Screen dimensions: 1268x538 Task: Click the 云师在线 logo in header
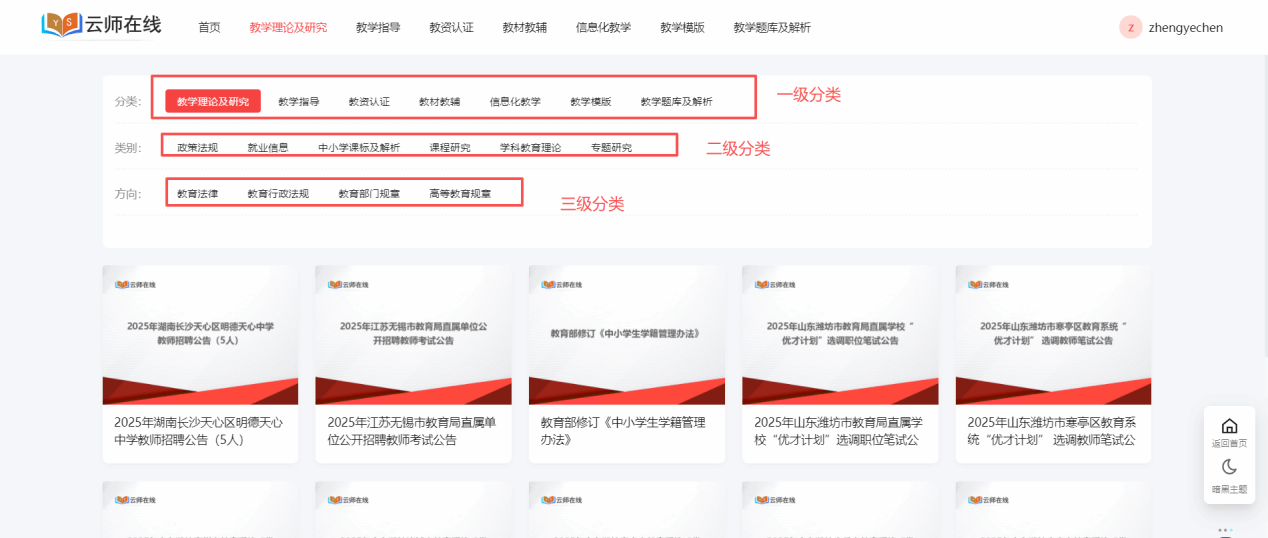101,26
